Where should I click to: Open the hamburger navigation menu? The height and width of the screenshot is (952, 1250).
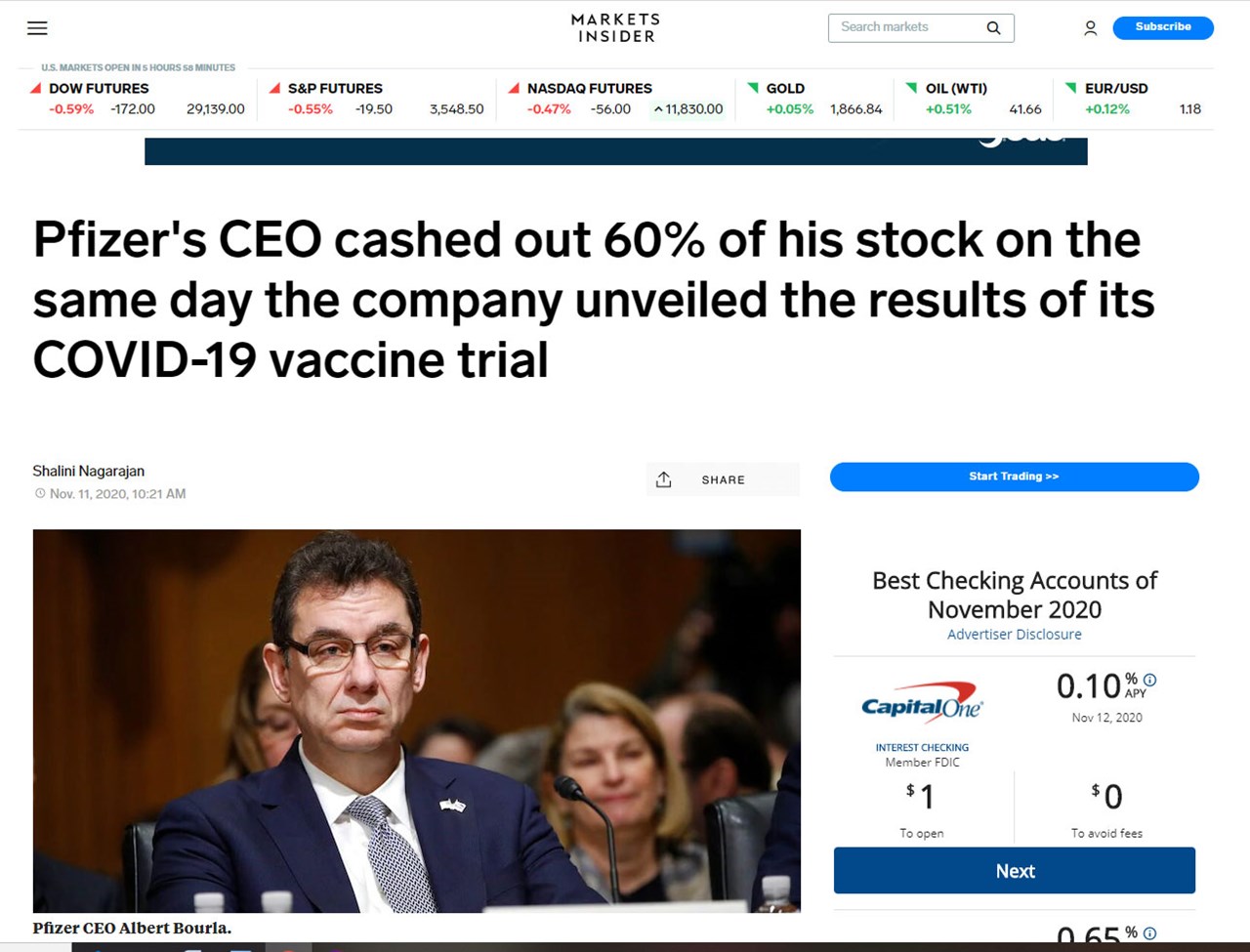pyautogui.click(x=37, y=28)
